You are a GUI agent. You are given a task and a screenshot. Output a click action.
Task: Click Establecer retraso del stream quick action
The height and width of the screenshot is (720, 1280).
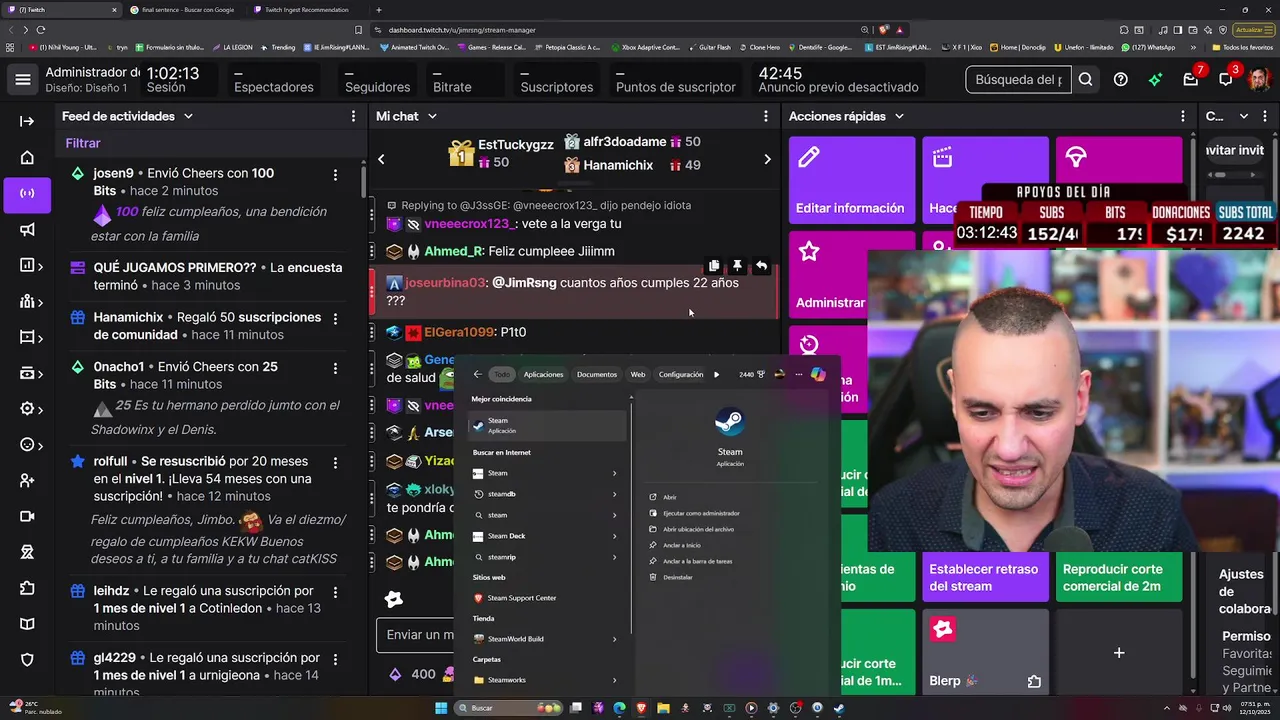click(x=985, y=577)
